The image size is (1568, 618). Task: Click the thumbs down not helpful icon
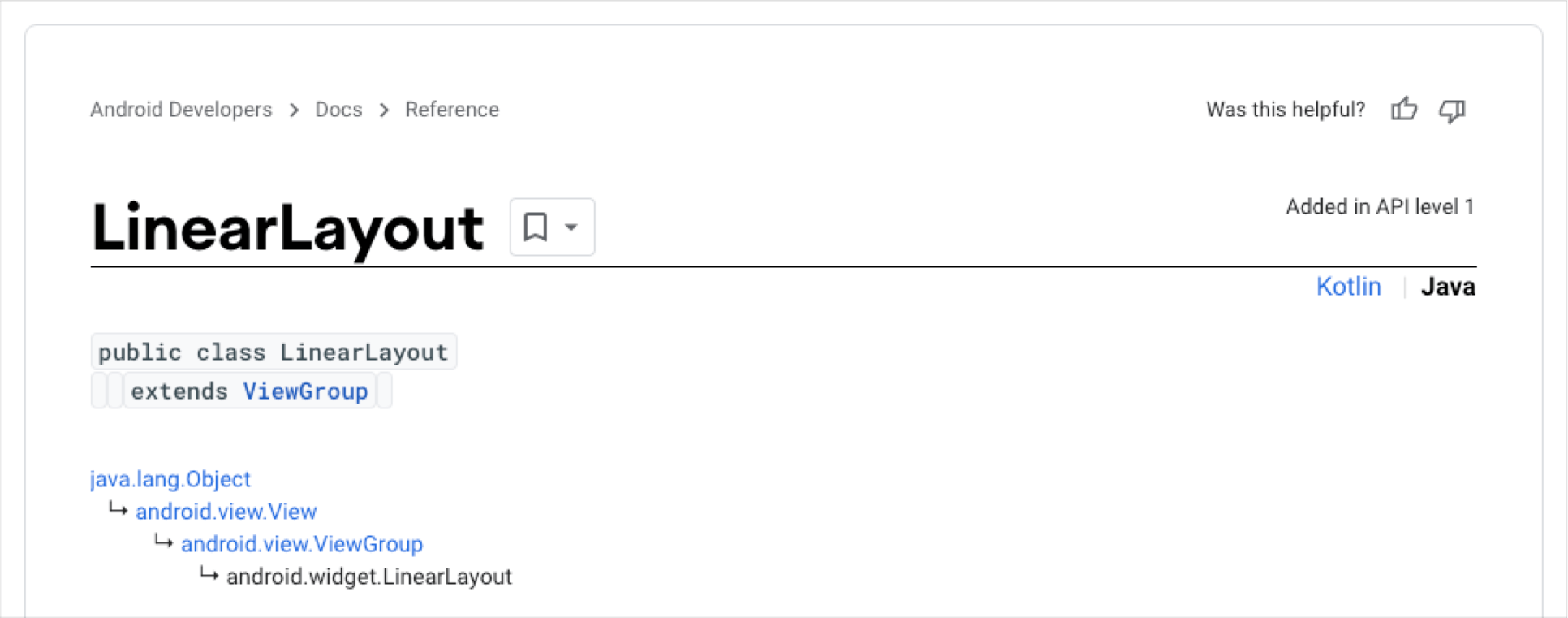tap(1452, 110)
